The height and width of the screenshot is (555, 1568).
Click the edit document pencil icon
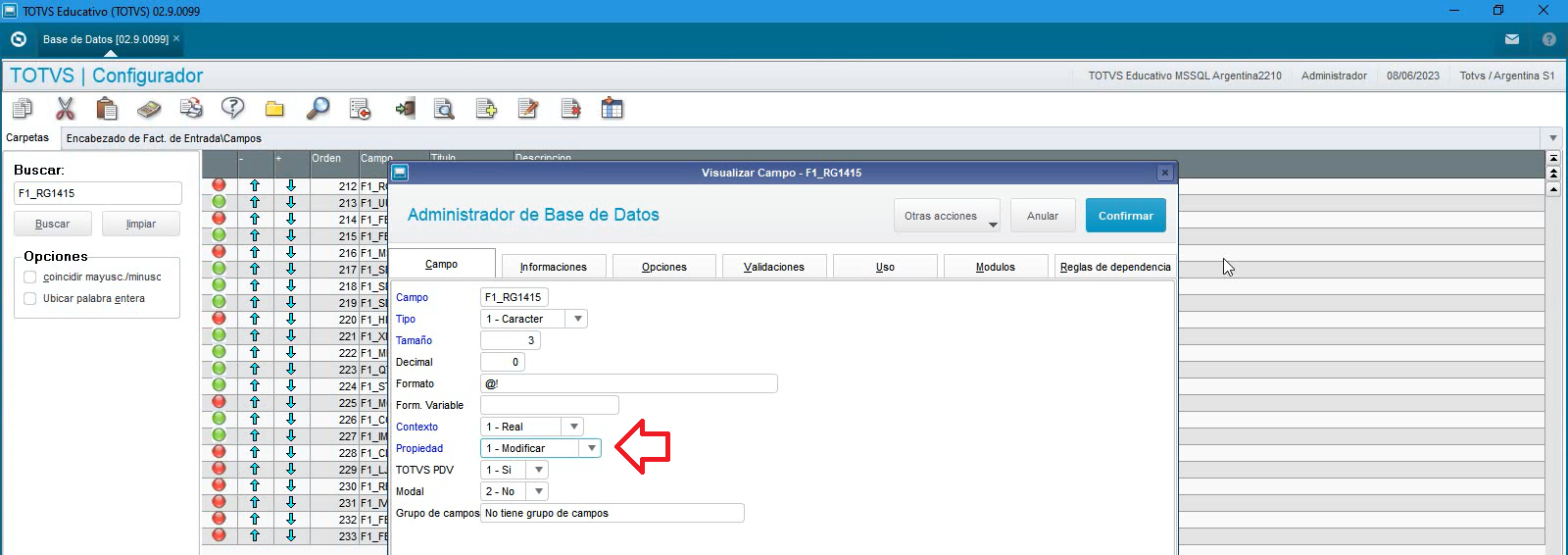pos(528,109)
